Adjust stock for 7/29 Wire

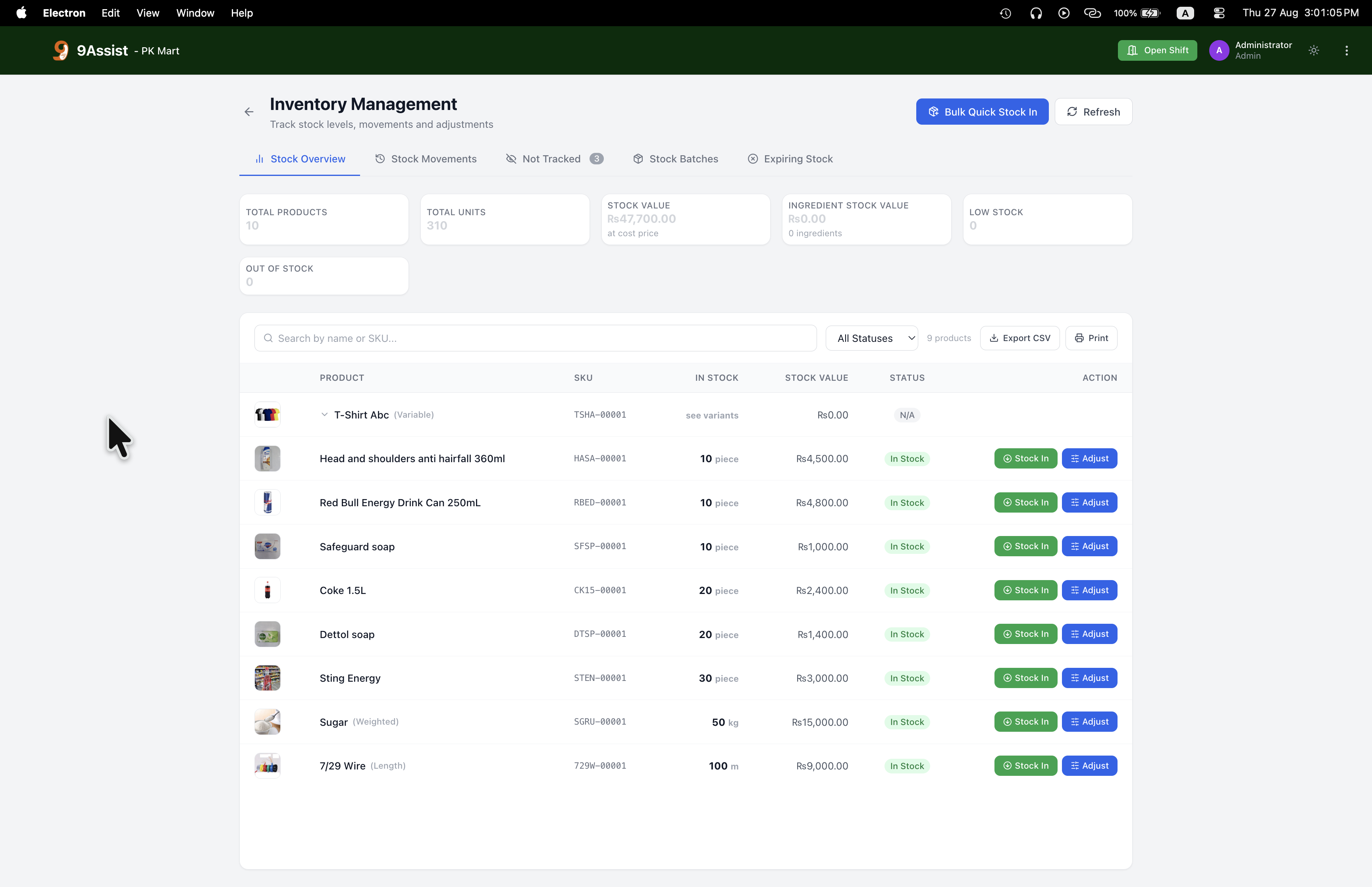click(1089, 766)
